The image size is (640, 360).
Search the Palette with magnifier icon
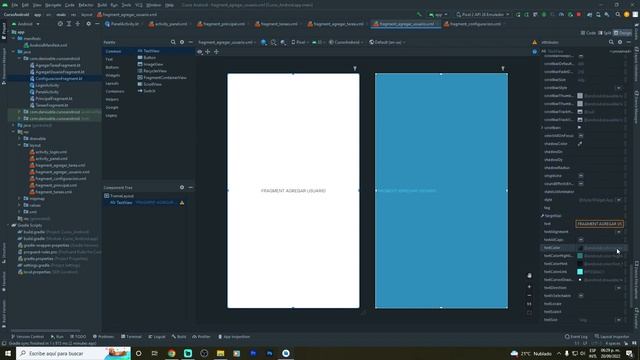click(173, 42)
